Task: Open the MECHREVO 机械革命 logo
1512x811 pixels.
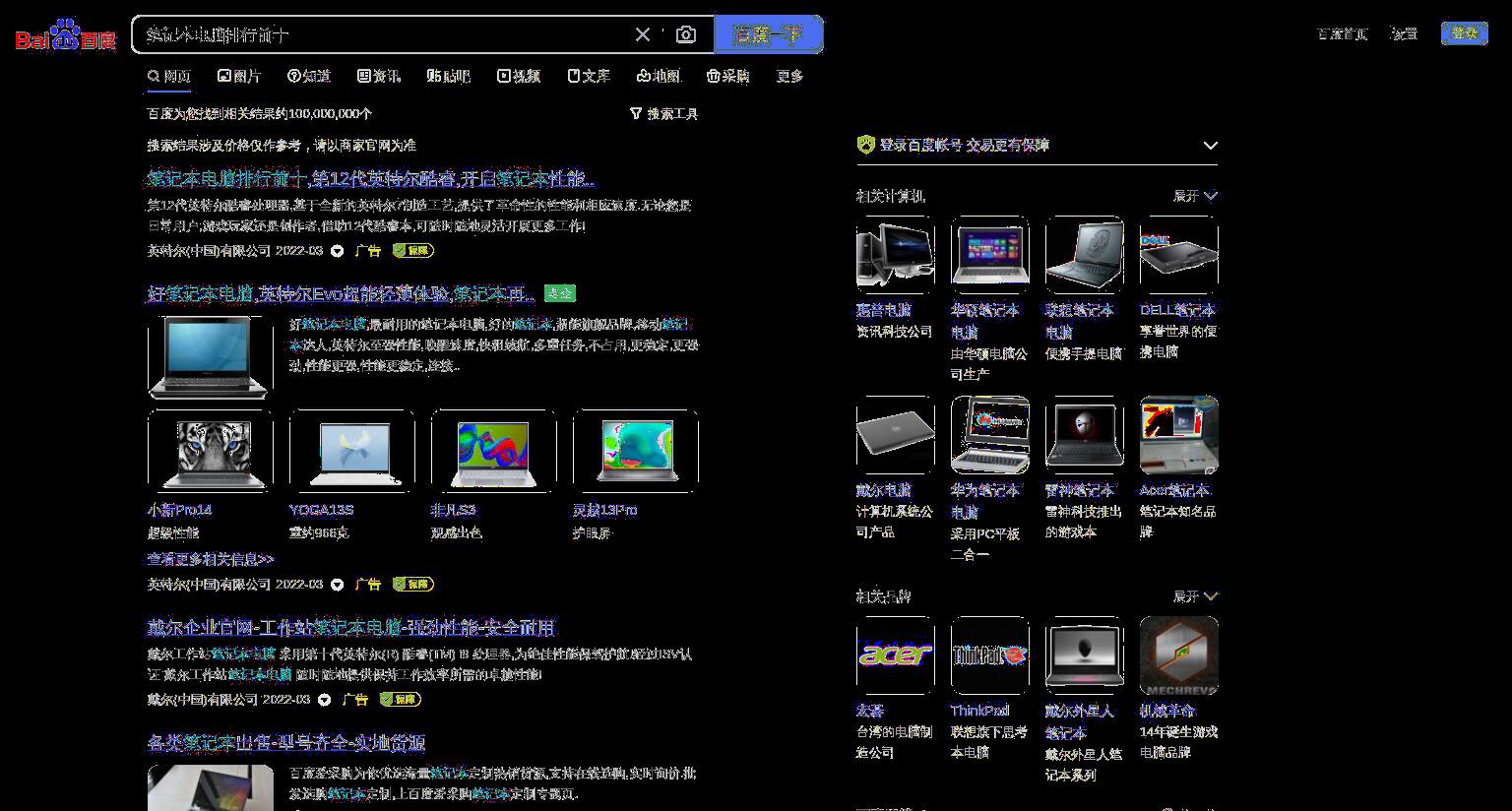Action: pyautogui.click(x=1179, y=655)
